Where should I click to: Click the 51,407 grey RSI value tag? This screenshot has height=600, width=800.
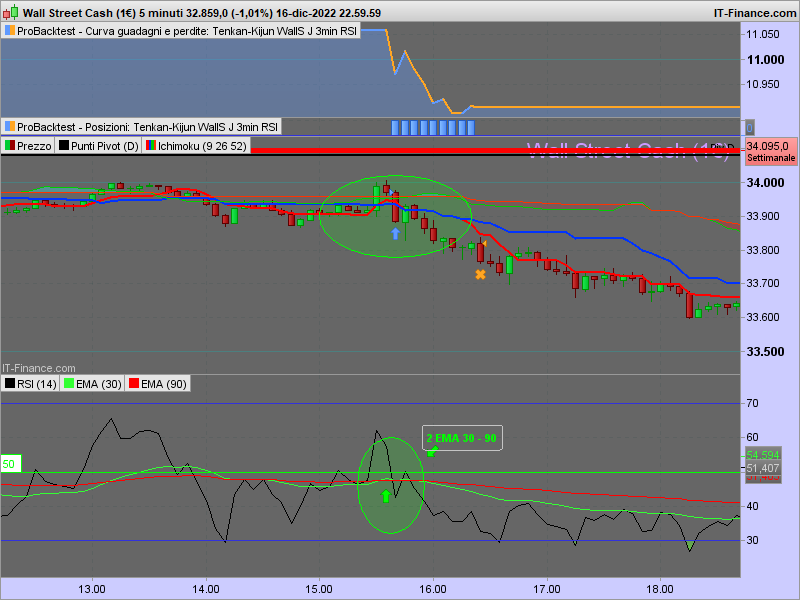coord(763,468)
